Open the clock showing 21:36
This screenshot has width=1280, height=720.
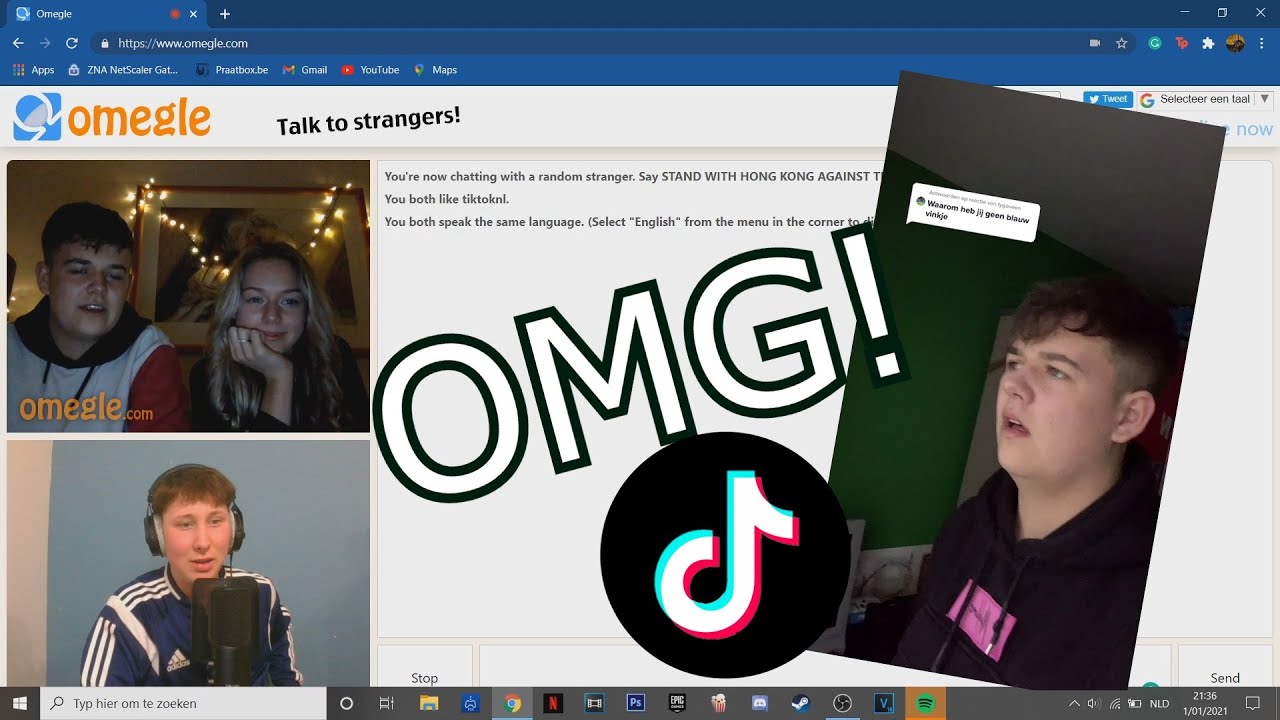(1205, 703)
